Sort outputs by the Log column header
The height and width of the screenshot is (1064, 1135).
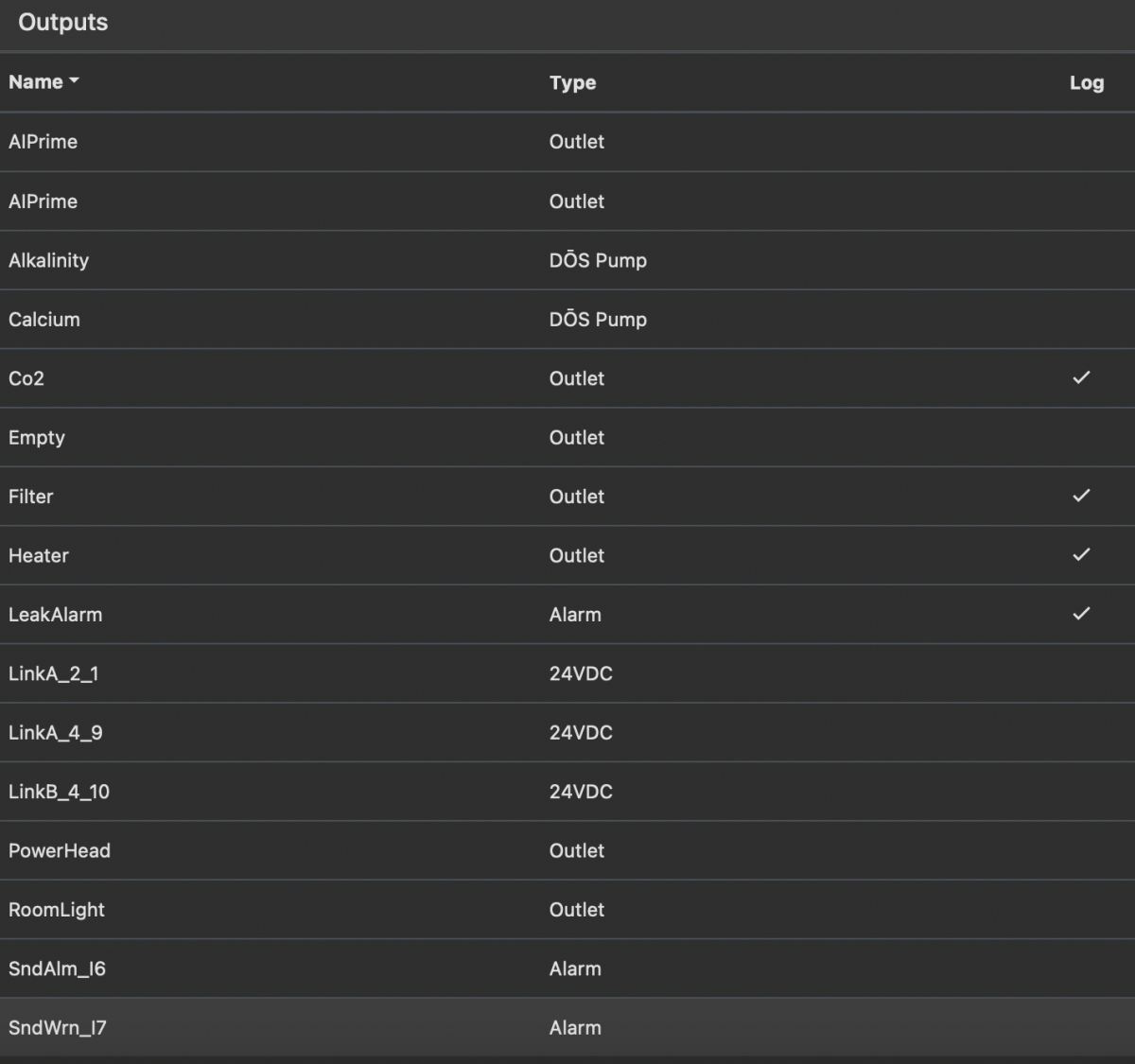(1087, 82)
